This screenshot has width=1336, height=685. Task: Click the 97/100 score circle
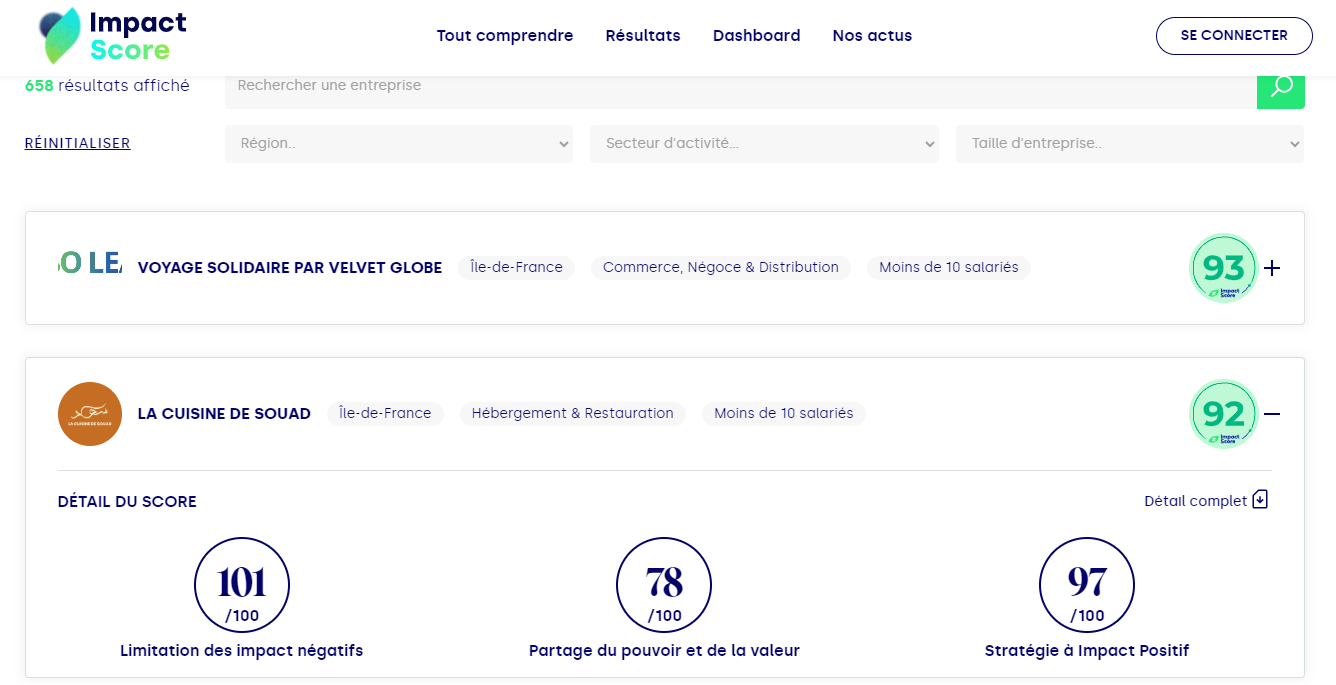pos(1087,586)
